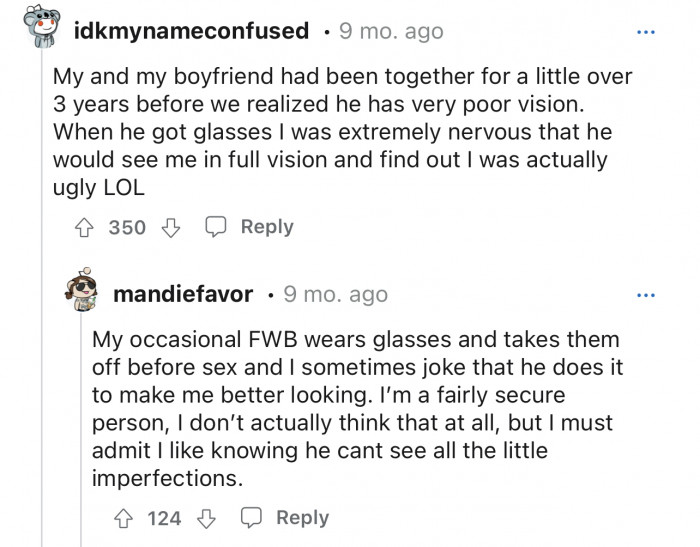Click the timestamp on idkmynameconfused's comment

pyautogui.click(x=389, y=31)
